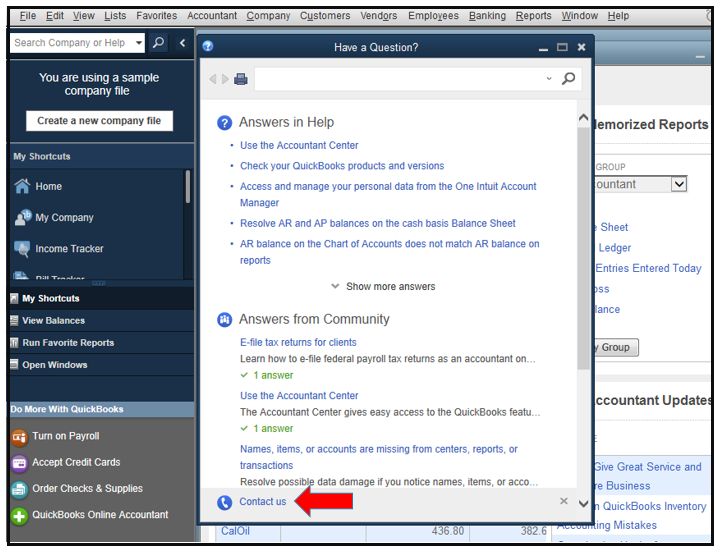Maximize the Have a Question window
This screenshot has width=724, height=559.
[562, 47]
